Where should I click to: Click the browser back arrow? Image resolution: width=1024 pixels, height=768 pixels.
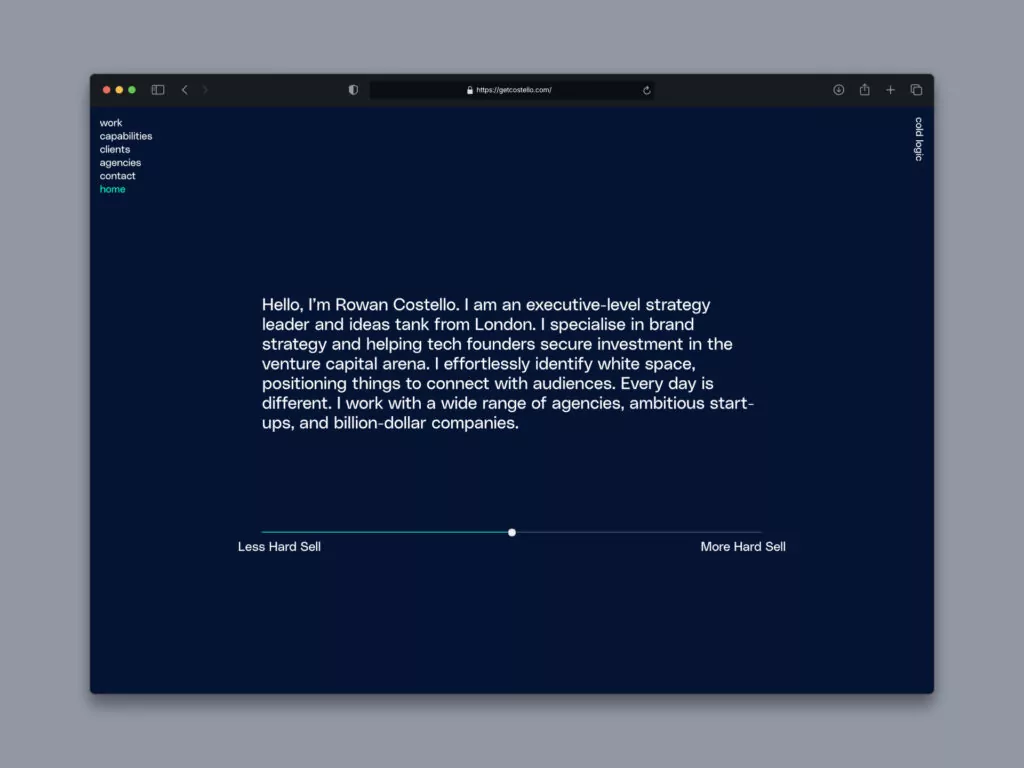(185, 90)
